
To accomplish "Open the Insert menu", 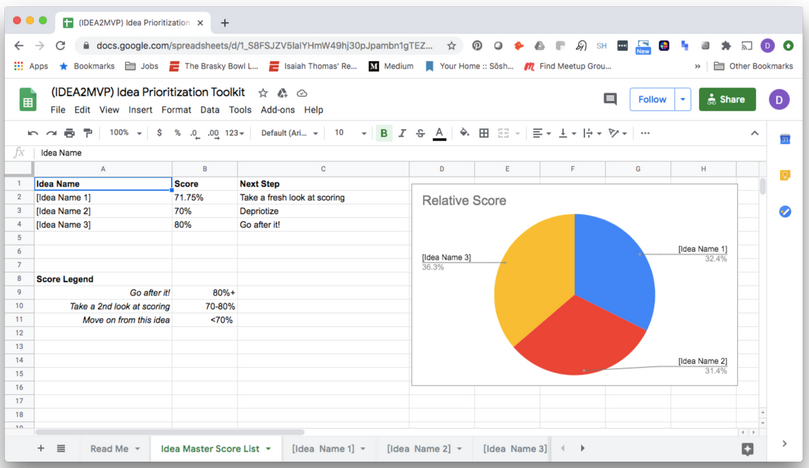I will (x=140, y=110).
